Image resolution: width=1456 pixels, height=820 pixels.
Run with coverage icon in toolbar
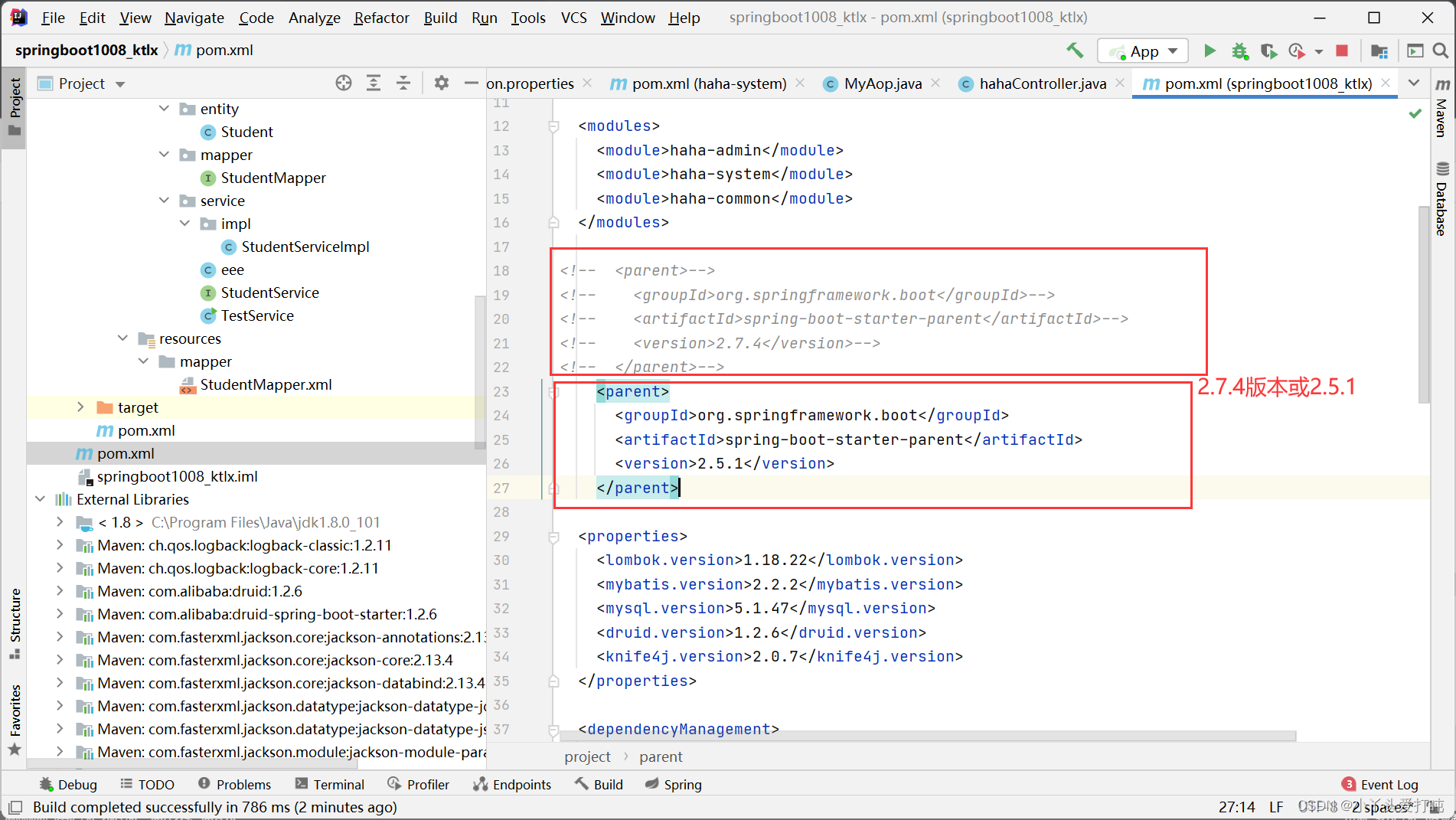pyautogui.click(x=1268, y=51)
